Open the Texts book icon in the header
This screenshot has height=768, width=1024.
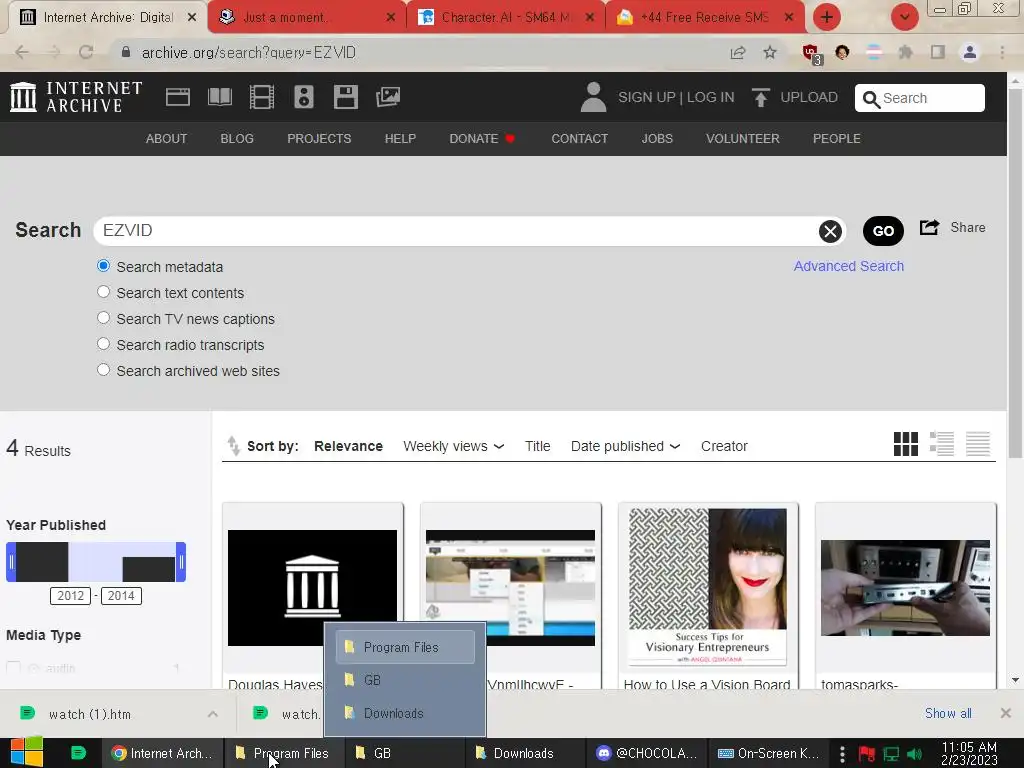[219, 97]
